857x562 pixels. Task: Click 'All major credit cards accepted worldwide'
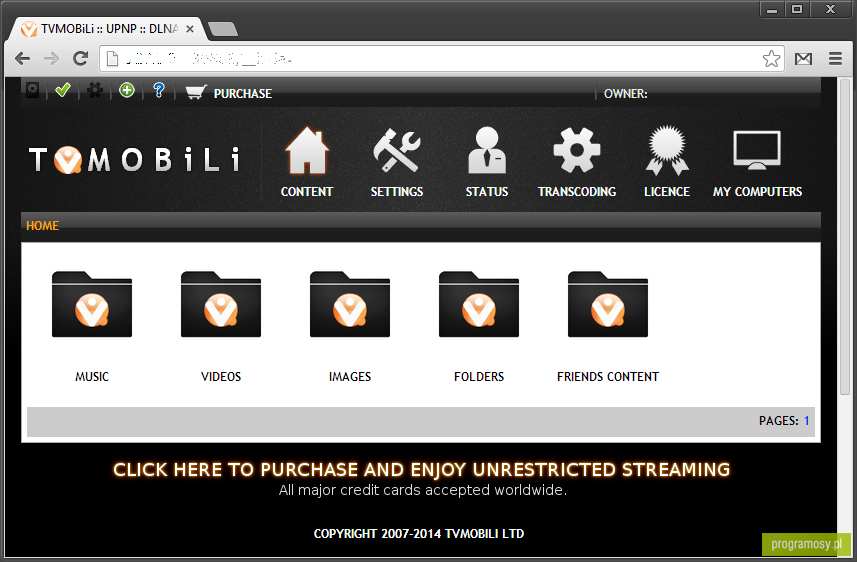click(x=422, y=490)
